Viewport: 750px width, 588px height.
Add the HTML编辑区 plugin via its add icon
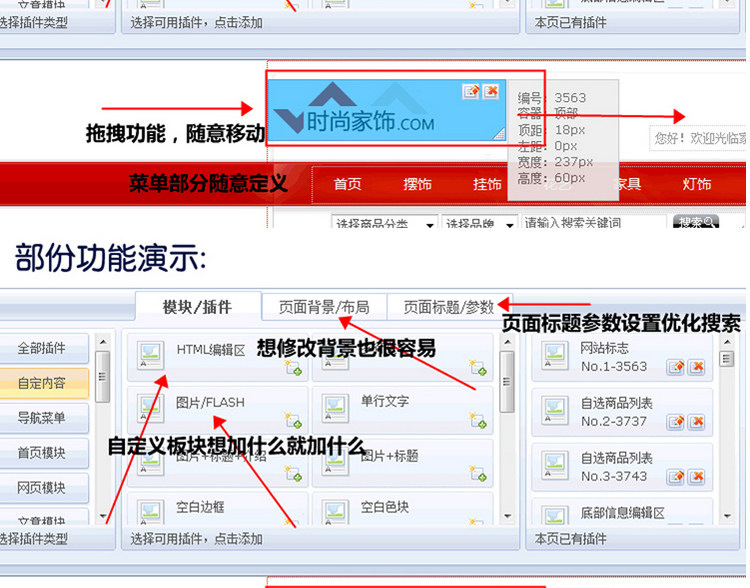click(293, 368)
